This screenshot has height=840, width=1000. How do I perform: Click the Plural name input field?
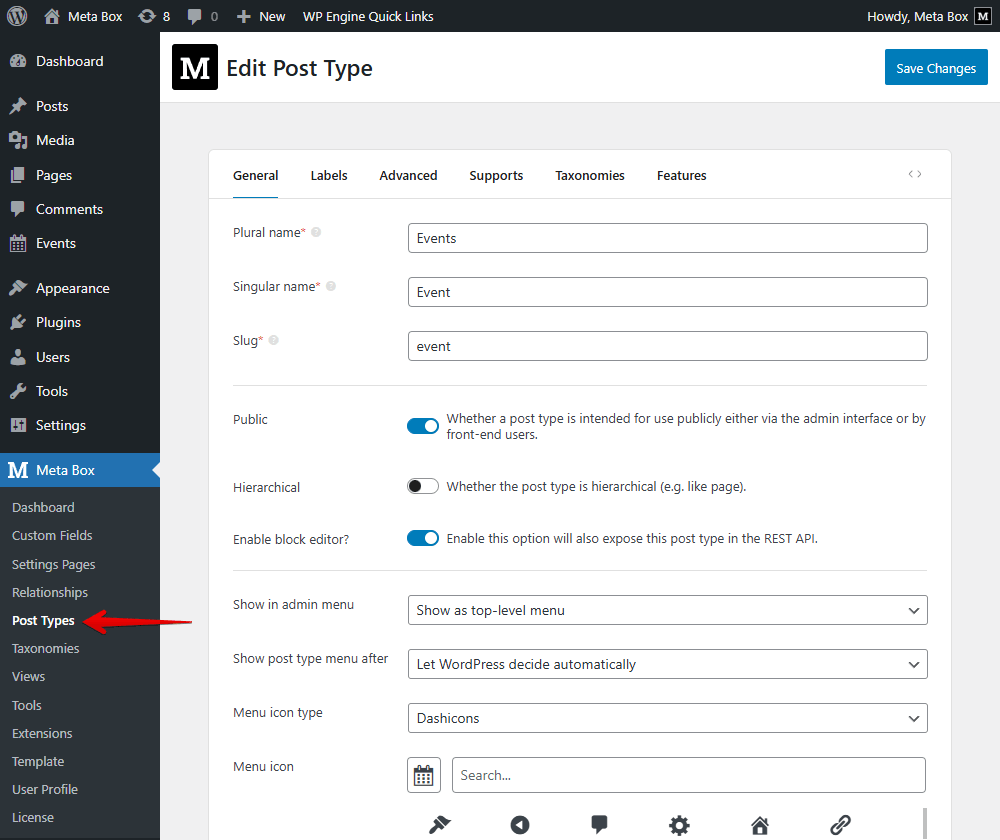pyautogui.click(x=667, y=238)
